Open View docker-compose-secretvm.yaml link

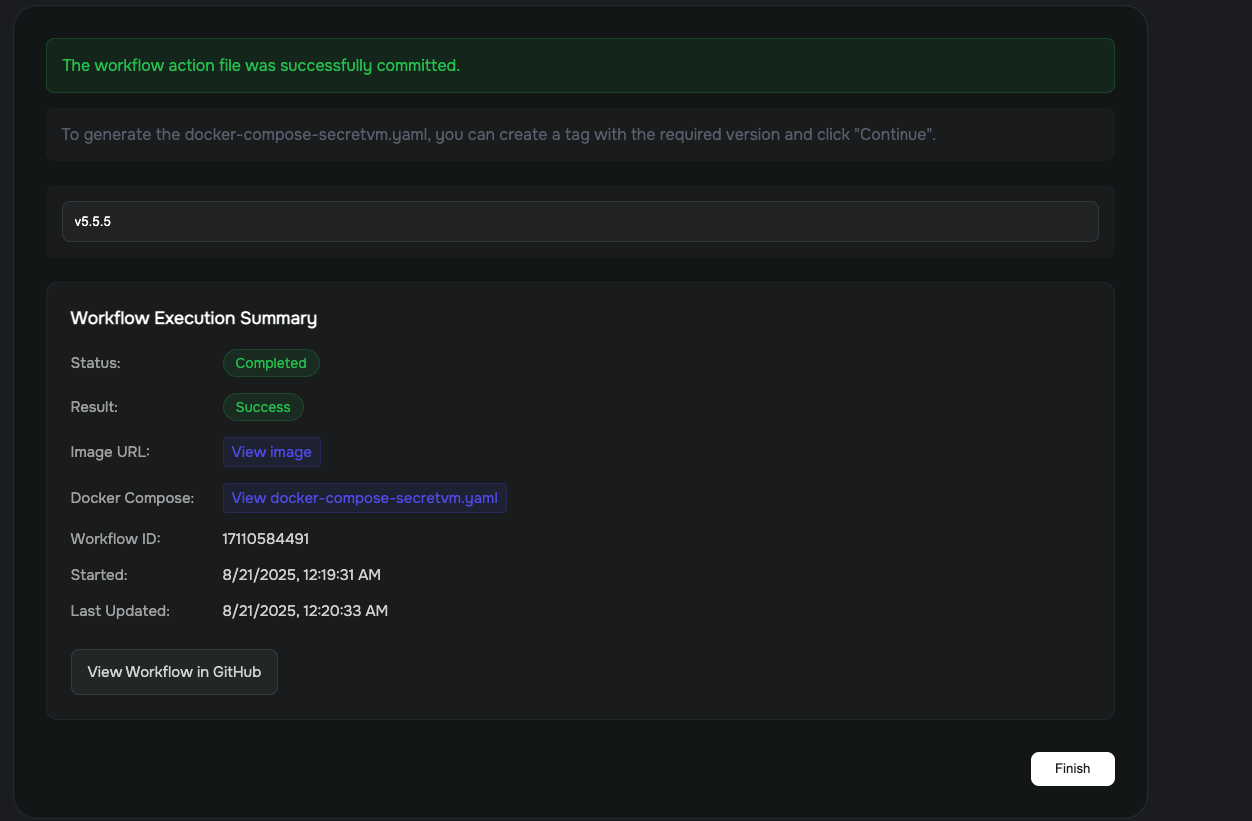click(x=364, y=498)
